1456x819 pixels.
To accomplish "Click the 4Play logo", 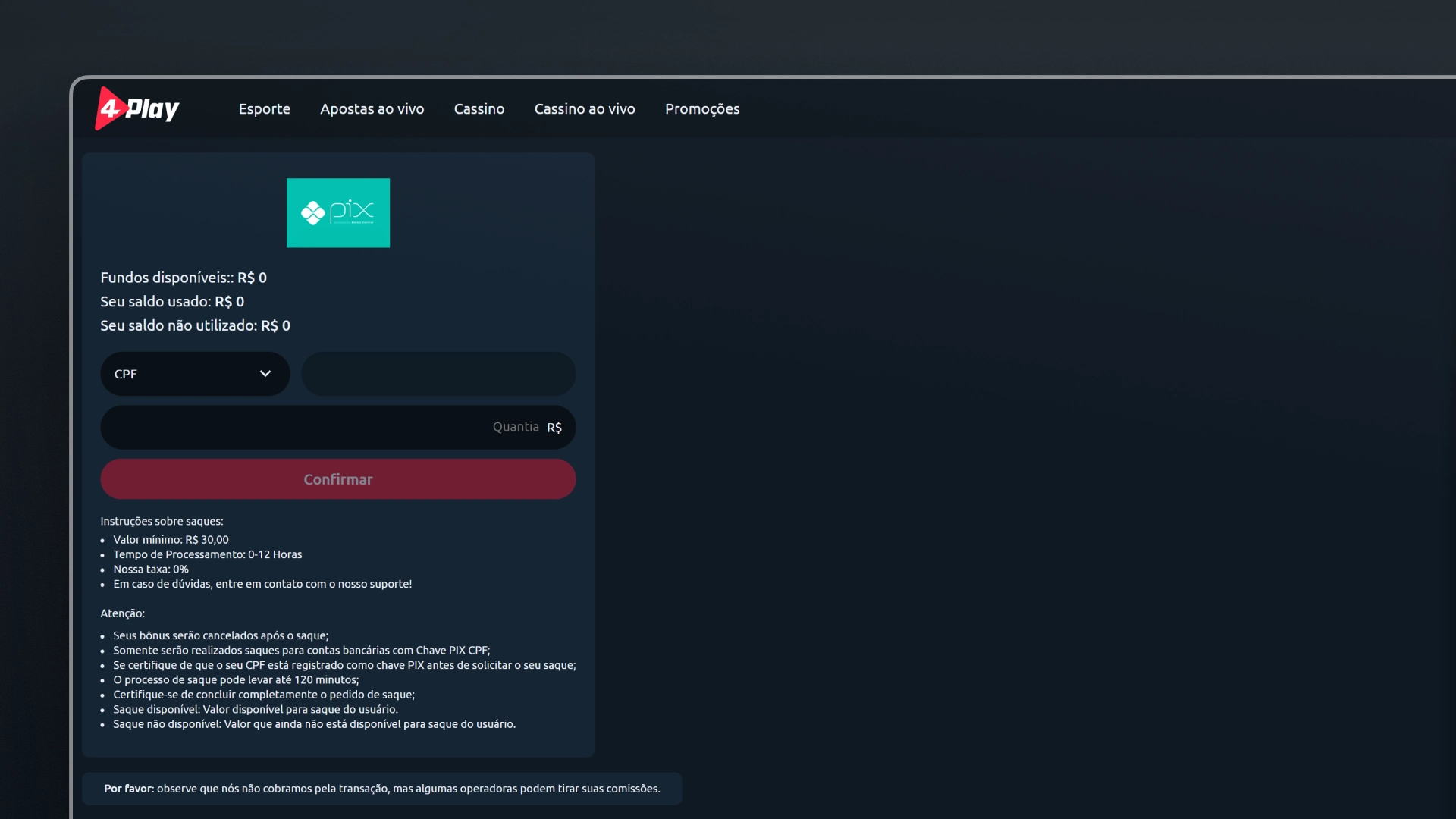I will (137, 108).
